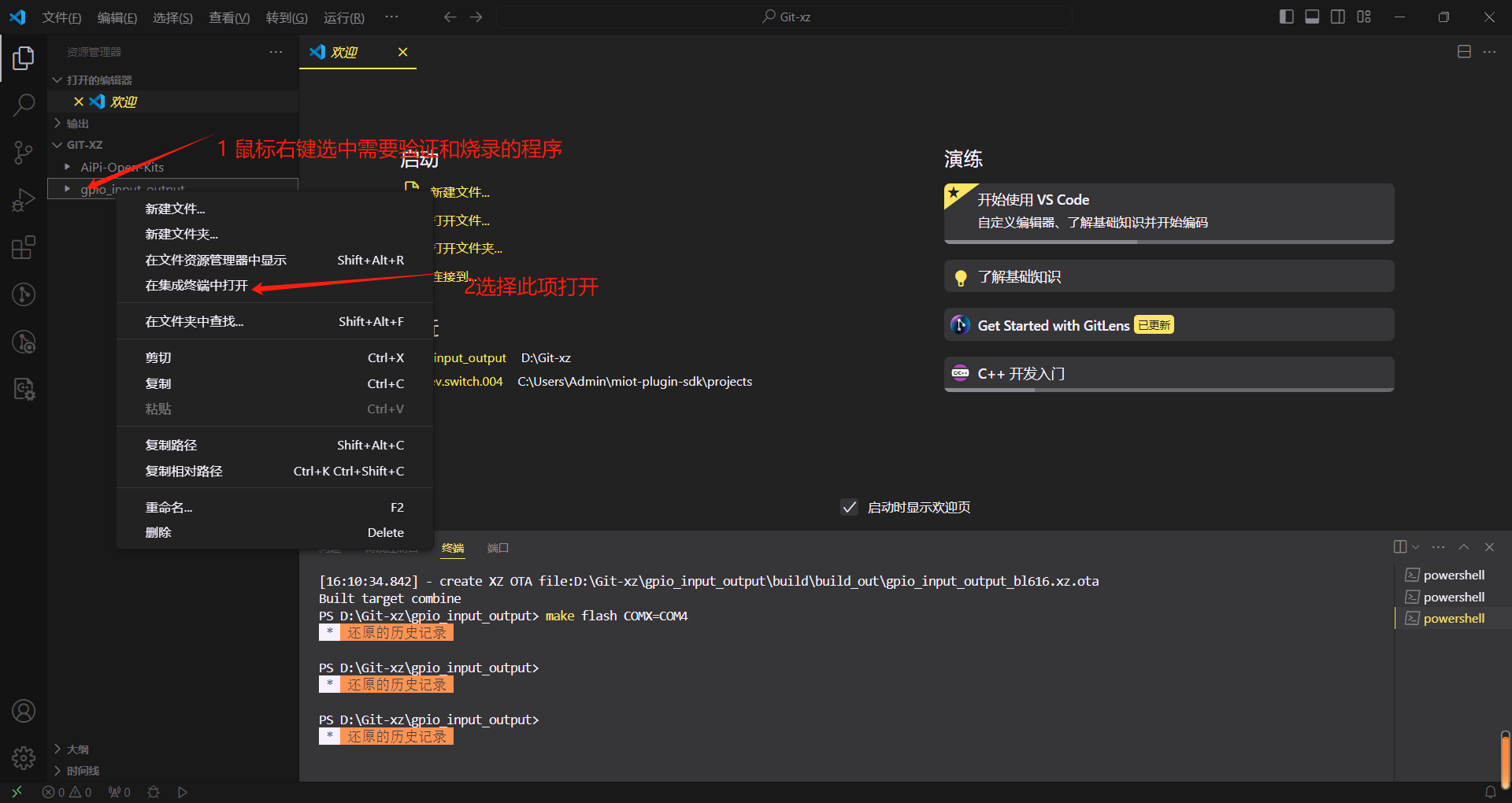Toggle secondary side bar layout icon
Viewport: 1512px width, 803px height.
pyautogui.click(x=1338, y=17)
